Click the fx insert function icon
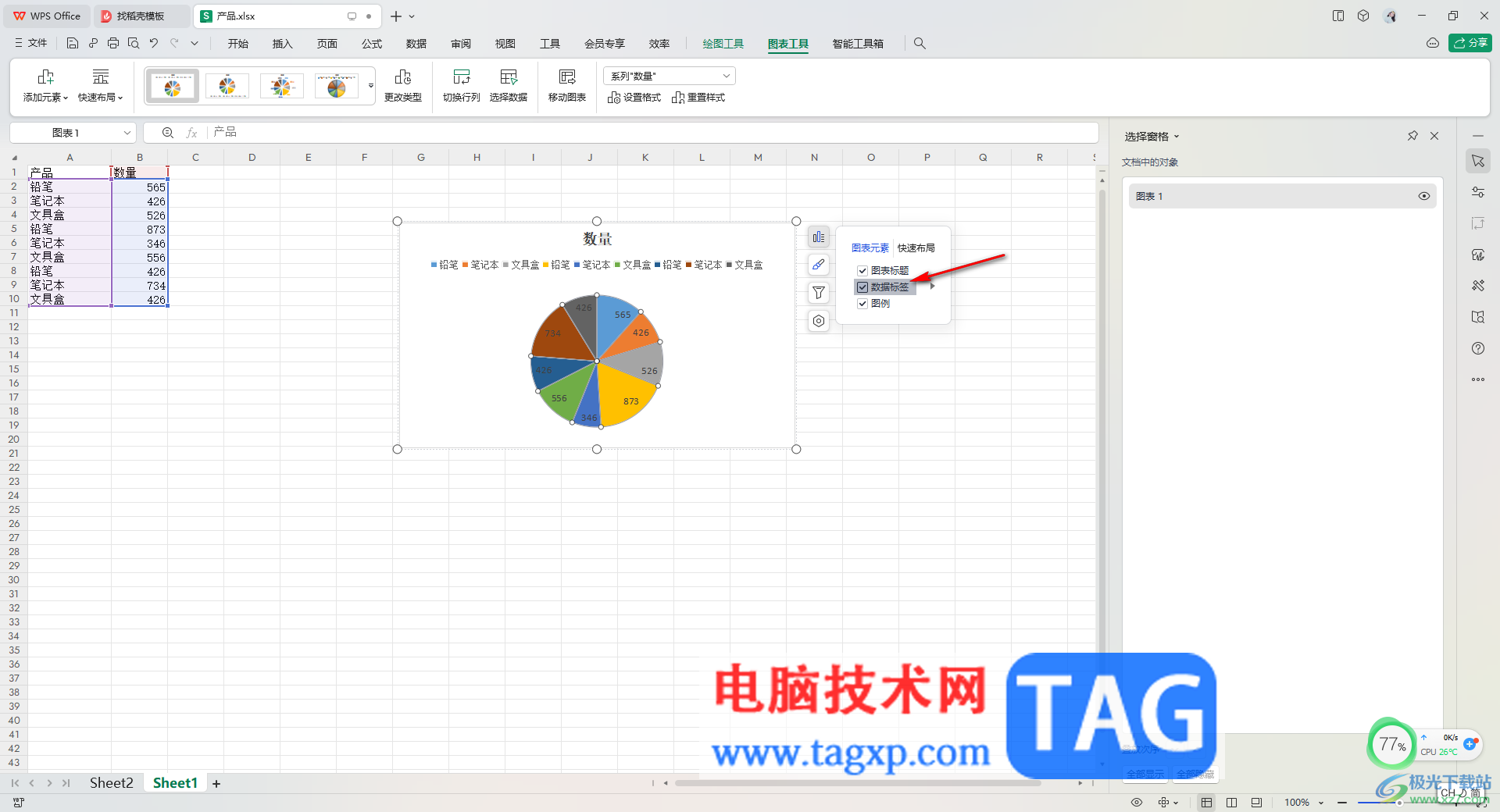Image resolution: width=1500 pixels, height=812 pixels. tap(191, 133)
